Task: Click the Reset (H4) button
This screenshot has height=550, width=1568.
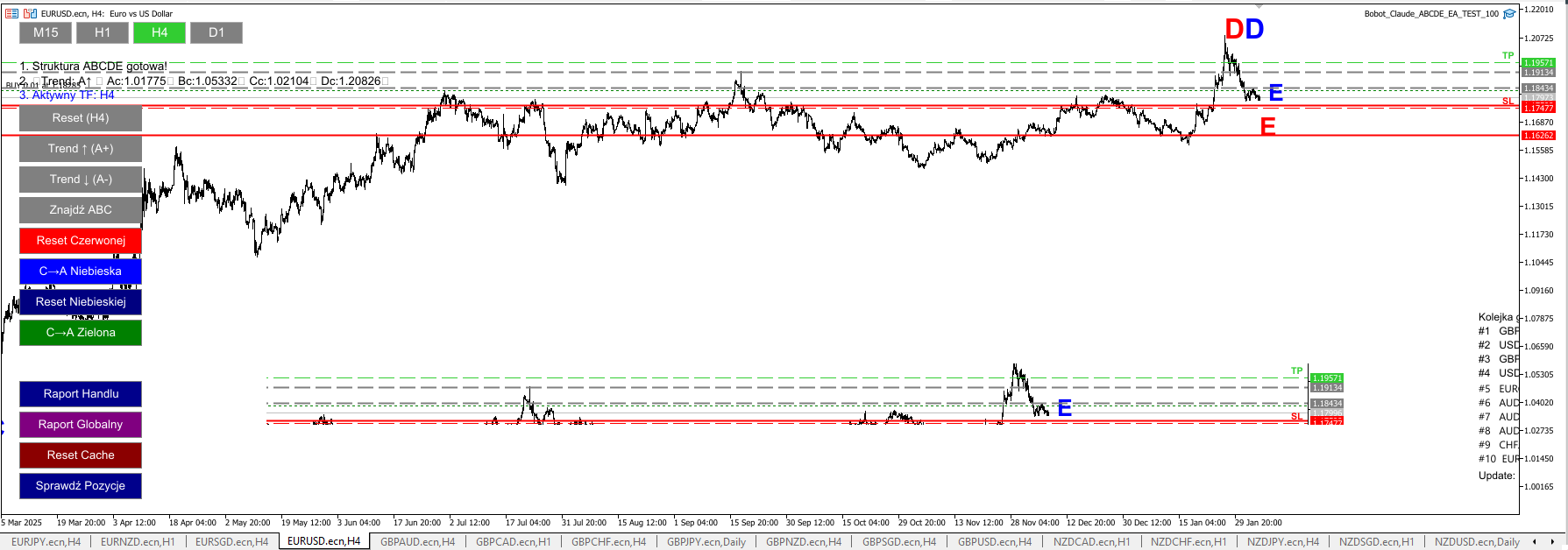Action: 81,118
